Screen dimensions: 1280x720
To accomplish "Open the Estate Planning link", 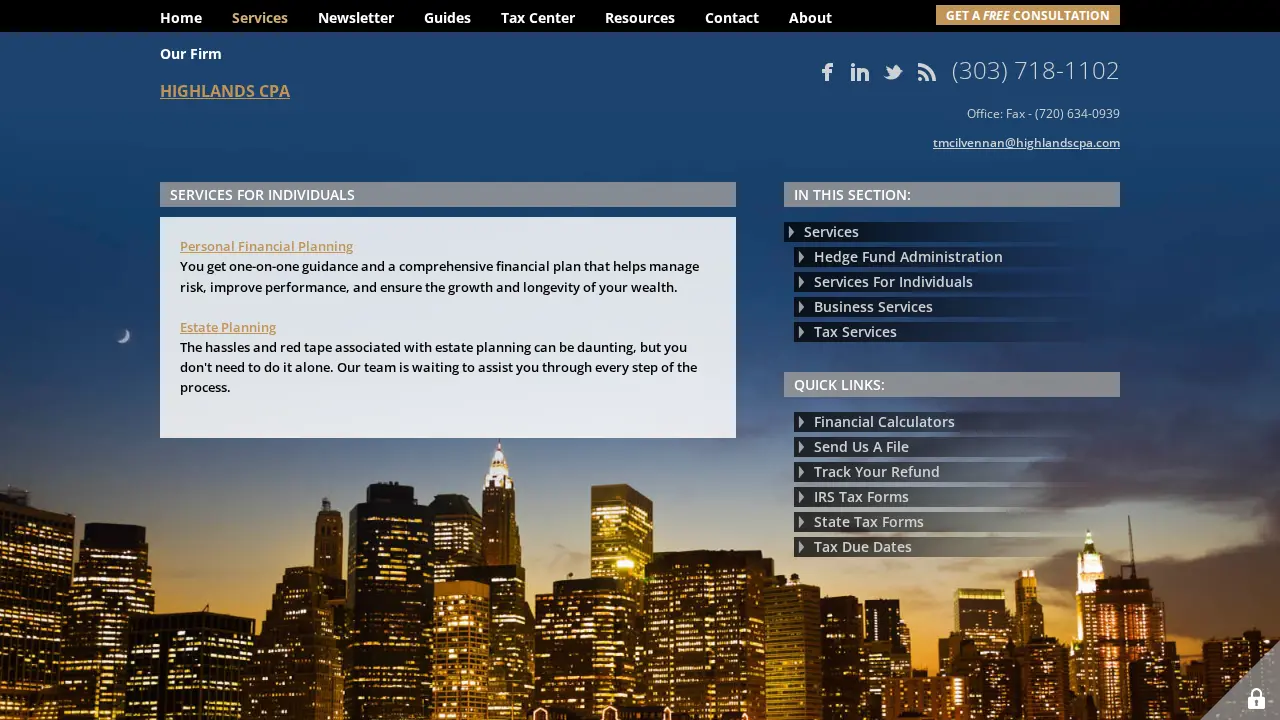I will click(x=228, y=327).
